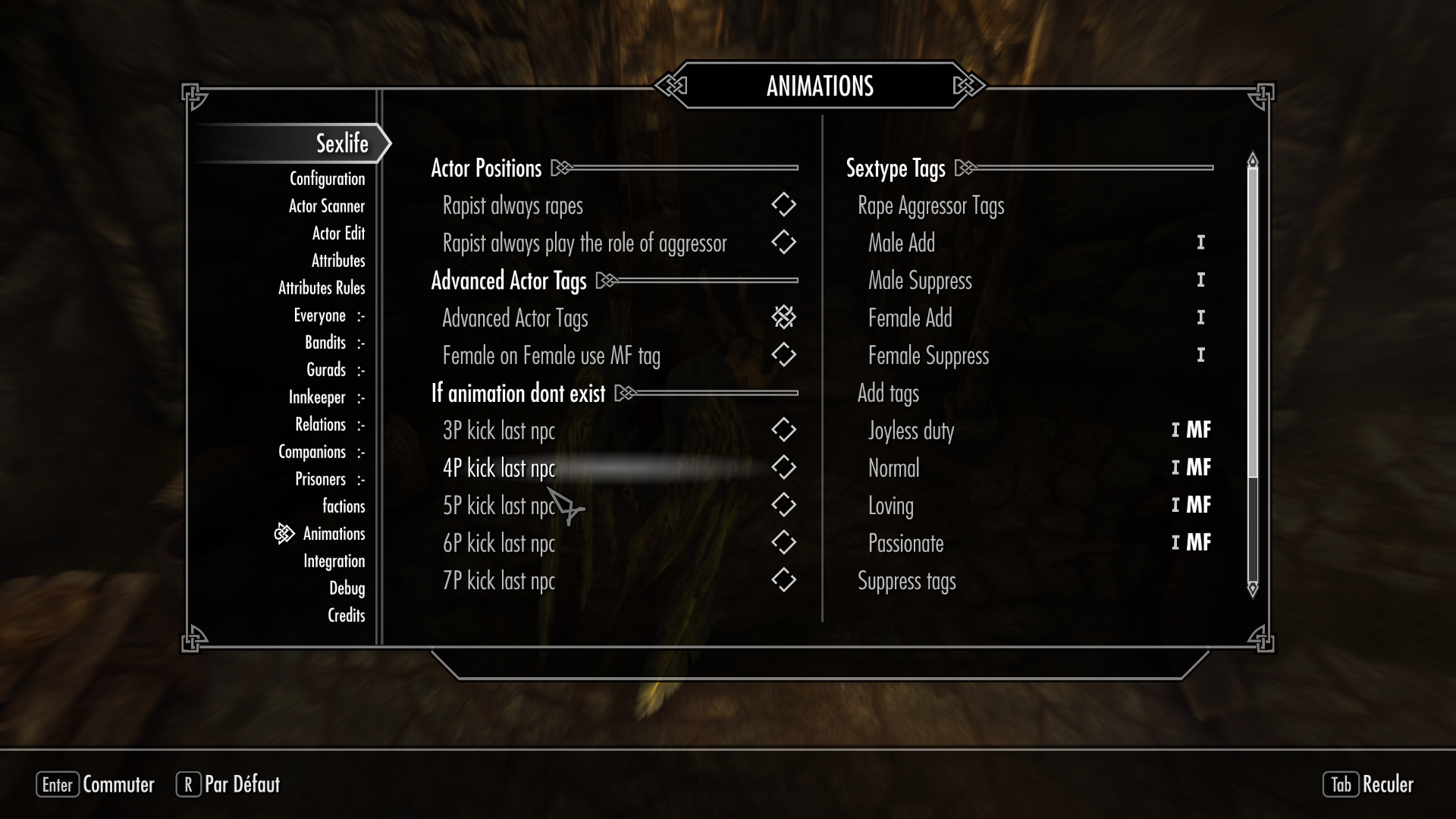Toggle Female on Female use MF tag
The image size is (1456, 819).
click(x=783, y=355)
